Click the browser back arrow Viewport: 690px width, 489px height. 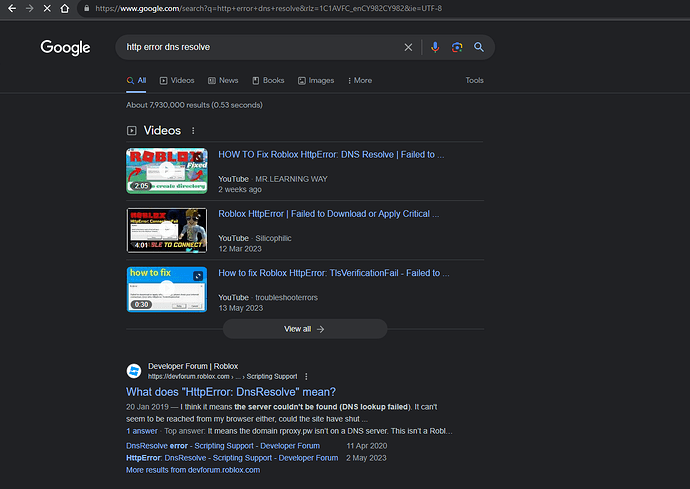[x=12, y=8]
